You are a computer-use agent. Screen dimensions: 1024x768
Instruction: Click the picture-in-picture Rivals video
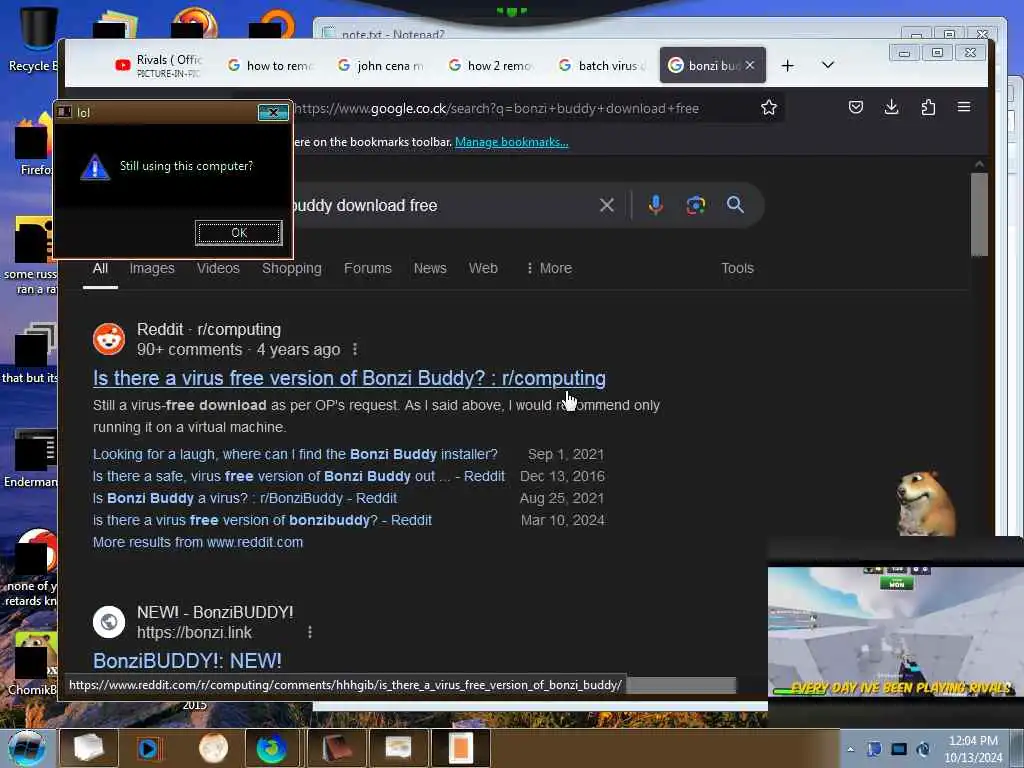pos(895,631)
